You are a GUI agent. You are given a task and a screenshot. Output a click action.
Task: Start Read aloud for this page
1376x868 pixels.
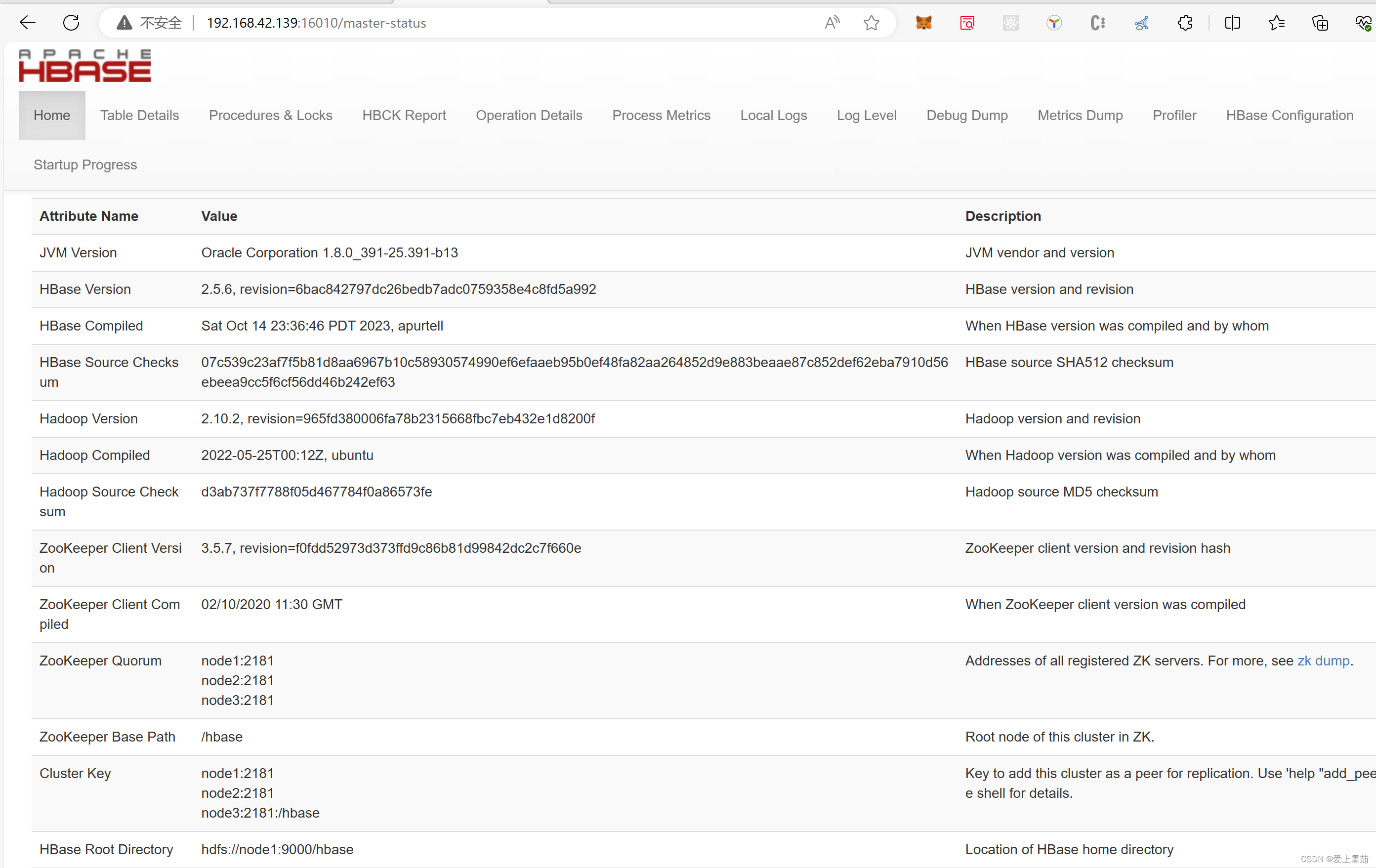point(832,23)
